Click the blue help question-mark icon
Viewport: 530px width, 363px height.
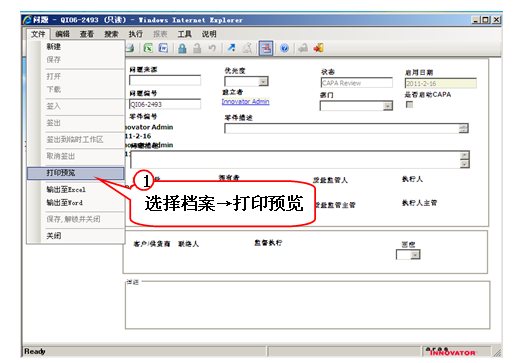pyautogui.click(x=285, y=48)
